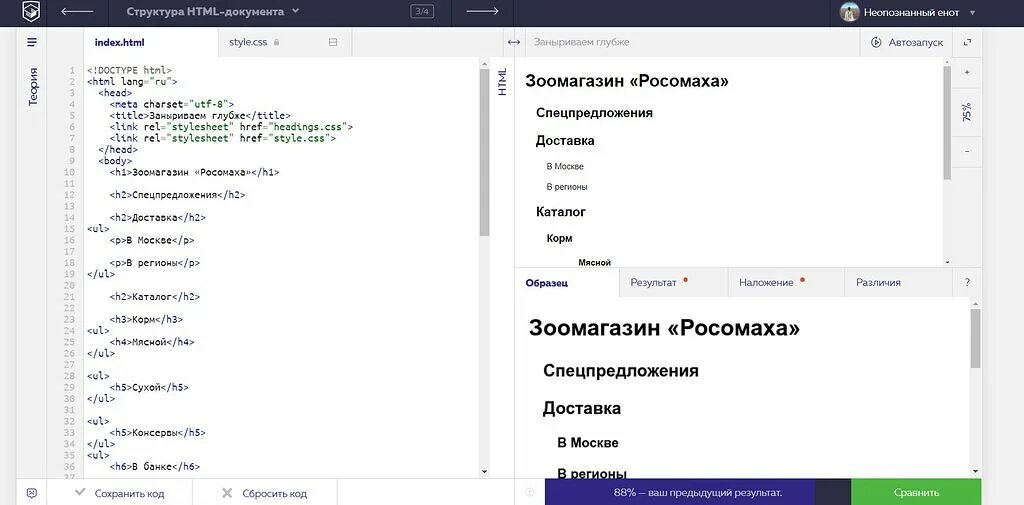Open the Наложение tab
This screenshot has width=1024, height=505.
(x=786, y=283)
